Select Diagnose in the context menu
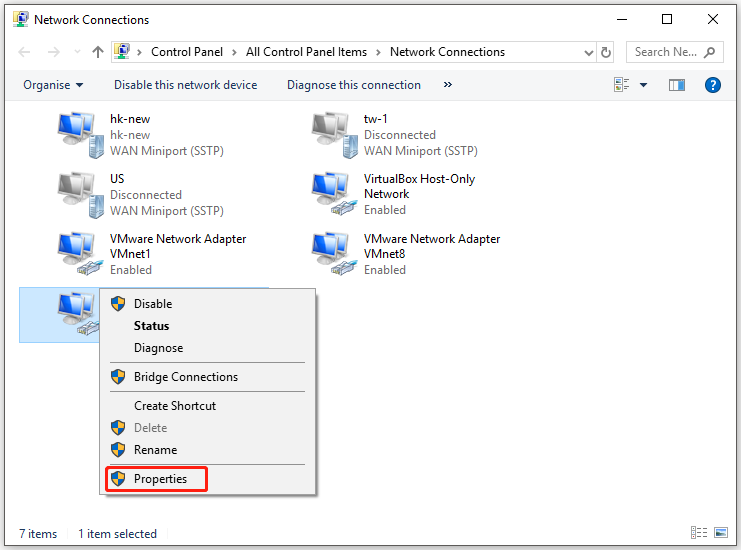This screenshot has height=550, width=741. point(207,348)
